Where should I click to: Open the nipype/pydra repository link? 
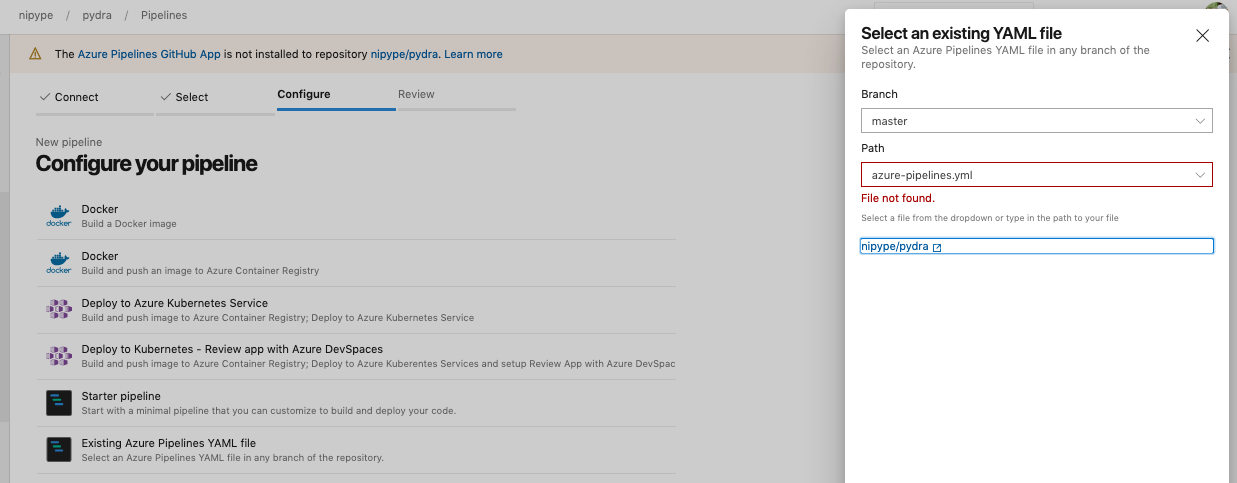[894, 246]
